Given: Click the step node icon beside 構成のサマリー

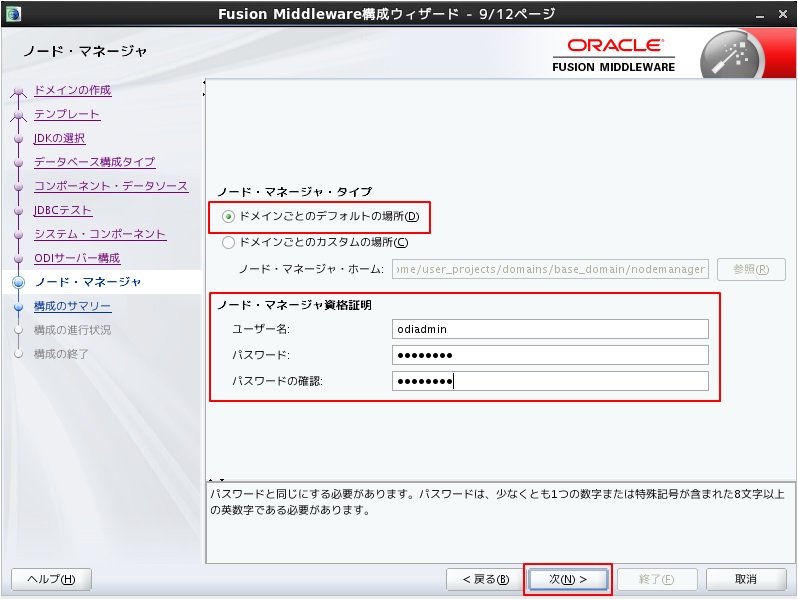Looking at the screenshot, I should (19, 306).
